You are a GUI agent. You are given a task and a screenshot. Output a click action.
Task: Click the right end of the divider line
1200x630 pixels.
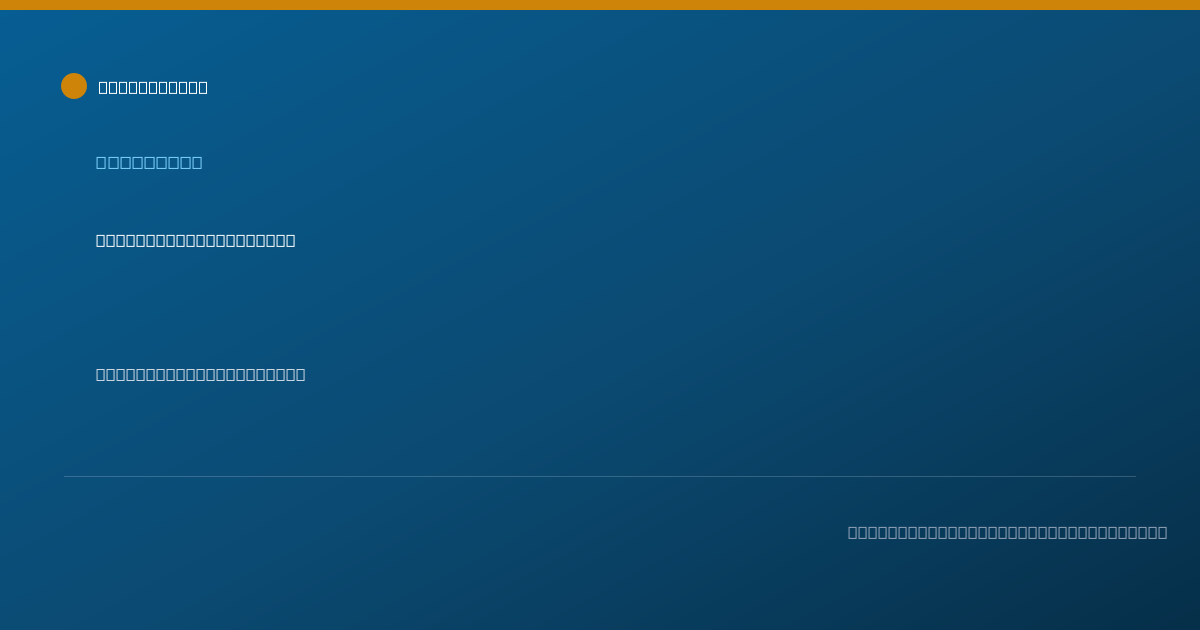(x=1135, y=476)
